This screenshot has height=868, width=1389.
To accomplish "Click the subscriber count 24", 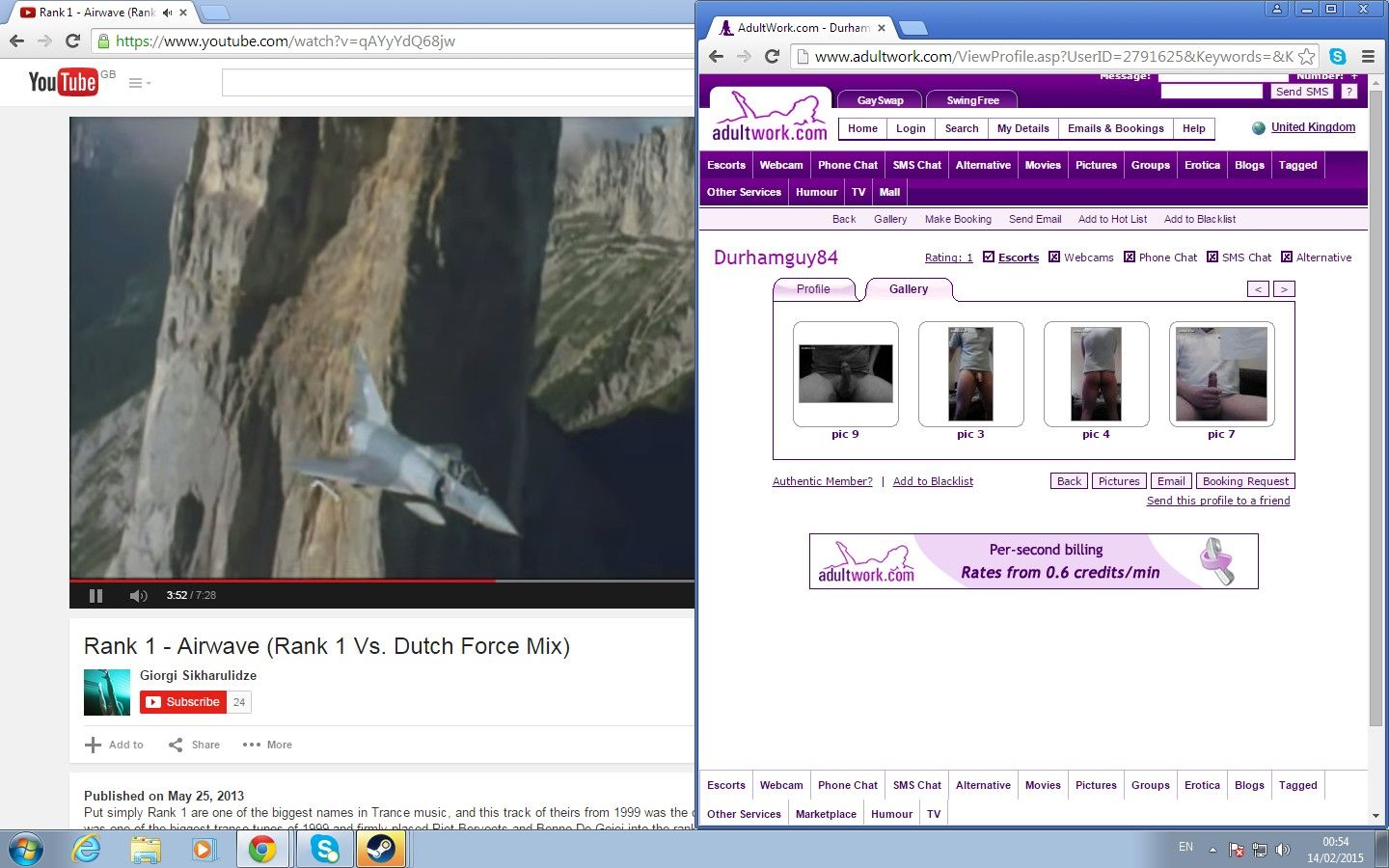I will pyautogui.click(x=239, y=702).
